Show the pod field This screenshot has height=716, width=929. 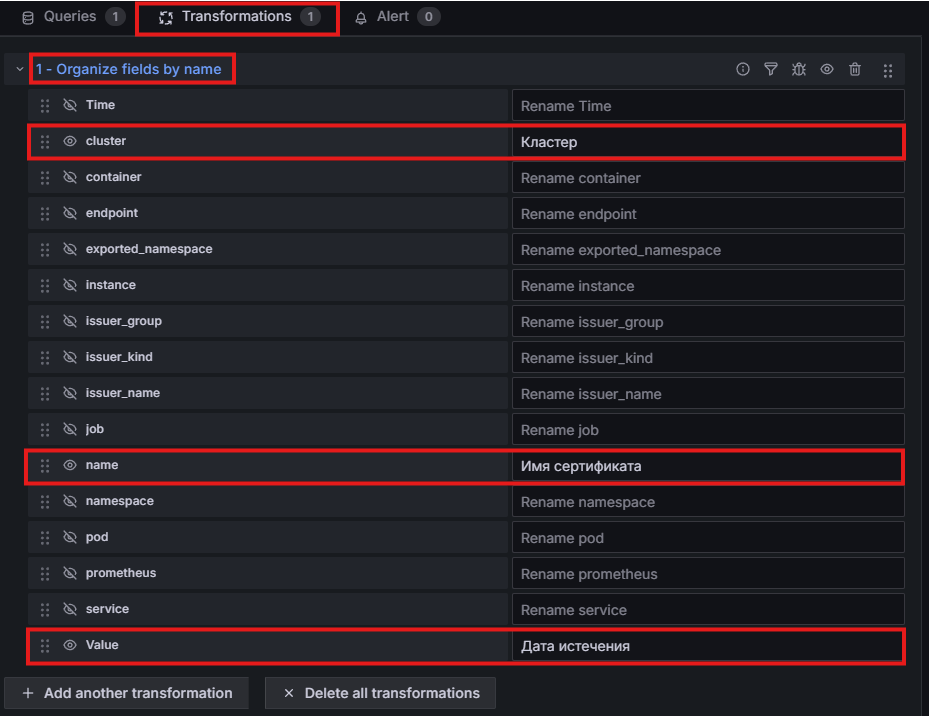[x=70, y=538]
